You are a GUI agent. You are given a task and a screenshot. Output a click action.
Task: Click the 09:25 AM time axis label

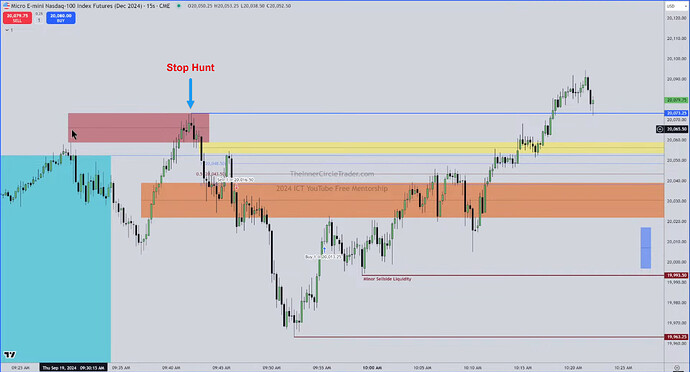[x=21, y=368]
